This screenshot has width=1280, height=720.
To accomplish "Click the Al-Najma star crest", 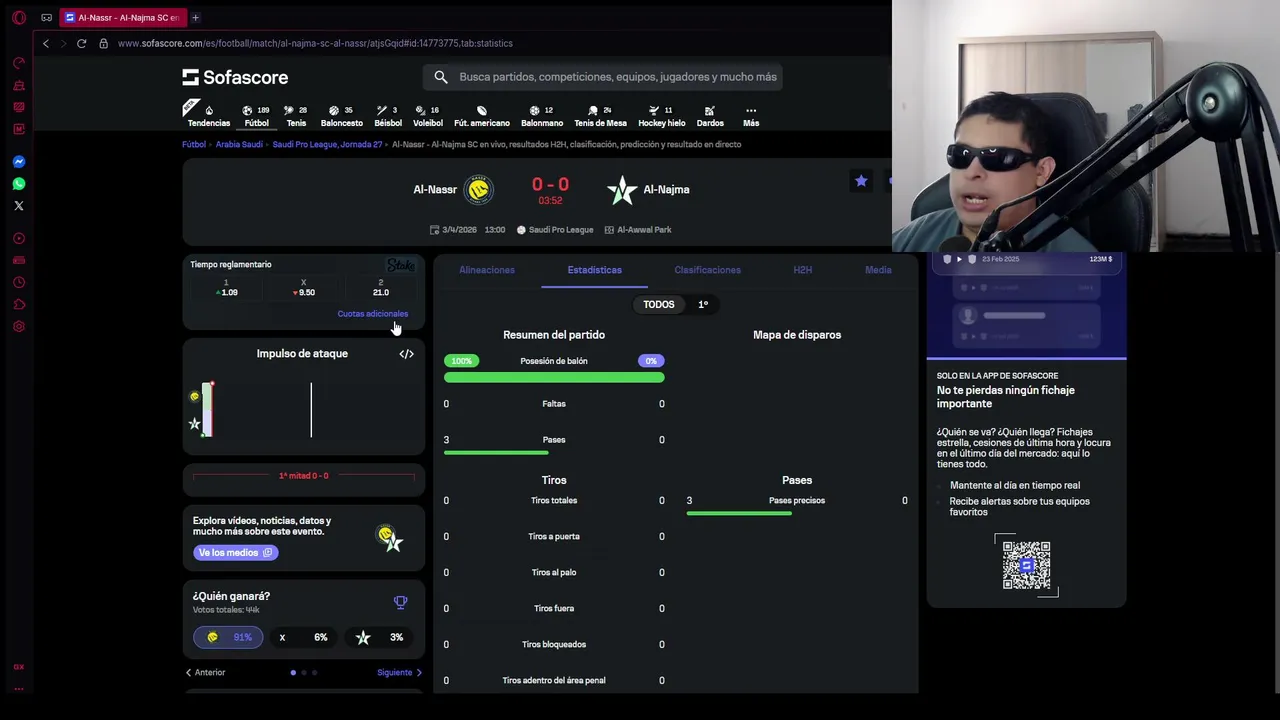I will click(x=622, y=189).
